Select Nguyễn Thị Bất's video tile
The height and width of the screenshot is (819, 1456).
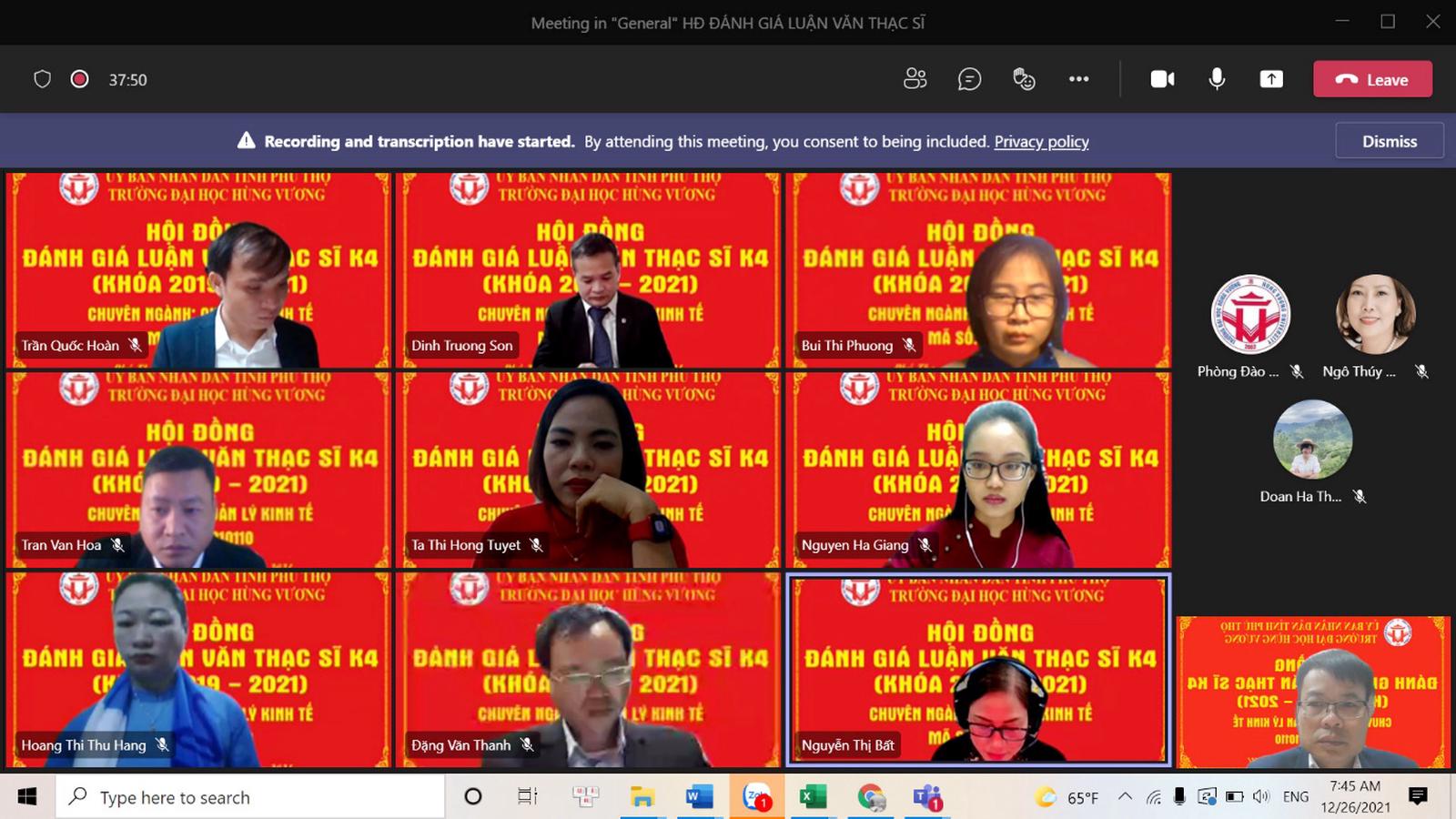point(978,670)
